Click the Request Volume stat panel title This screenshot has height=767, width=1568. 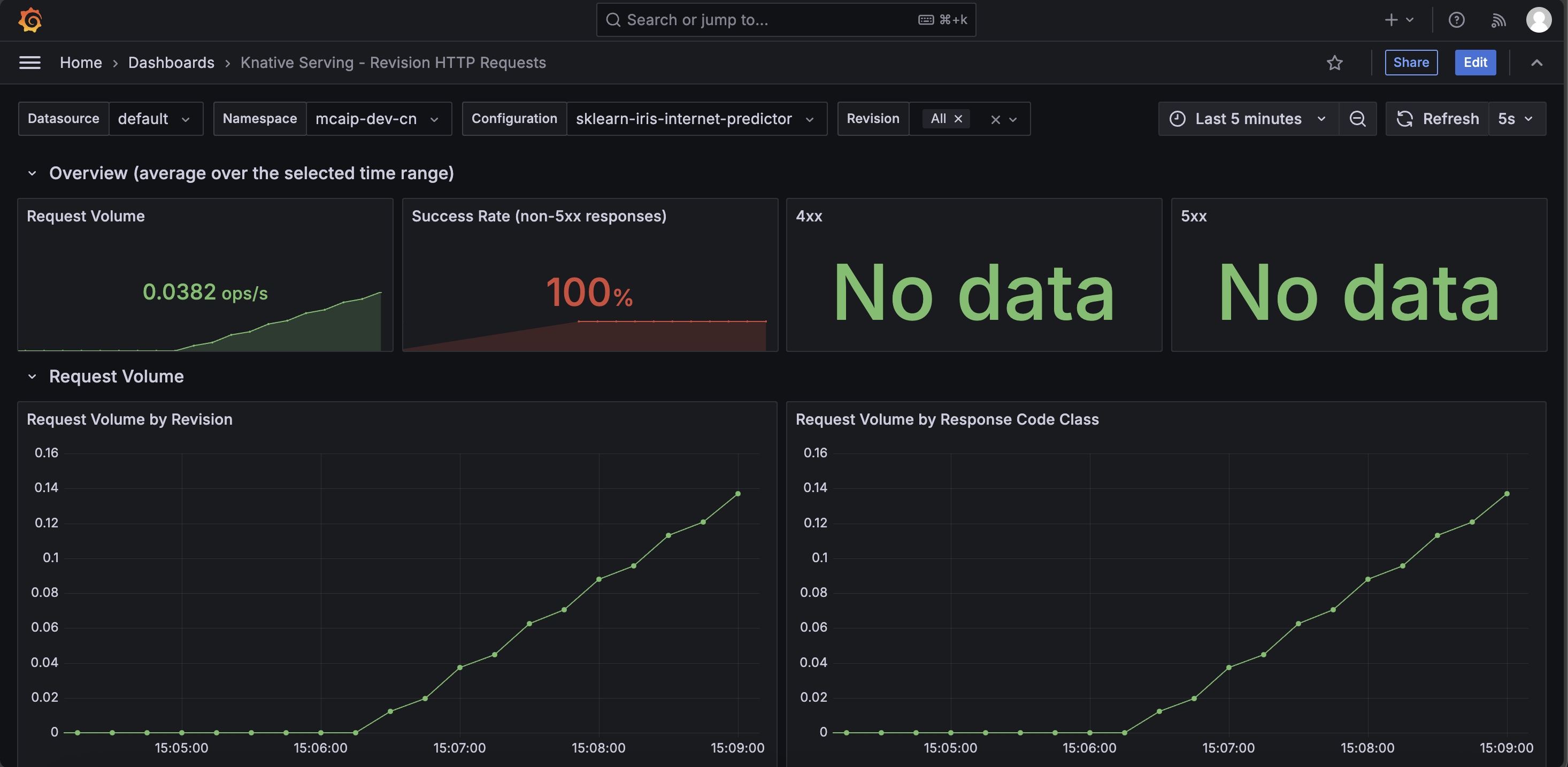point(86,216)
